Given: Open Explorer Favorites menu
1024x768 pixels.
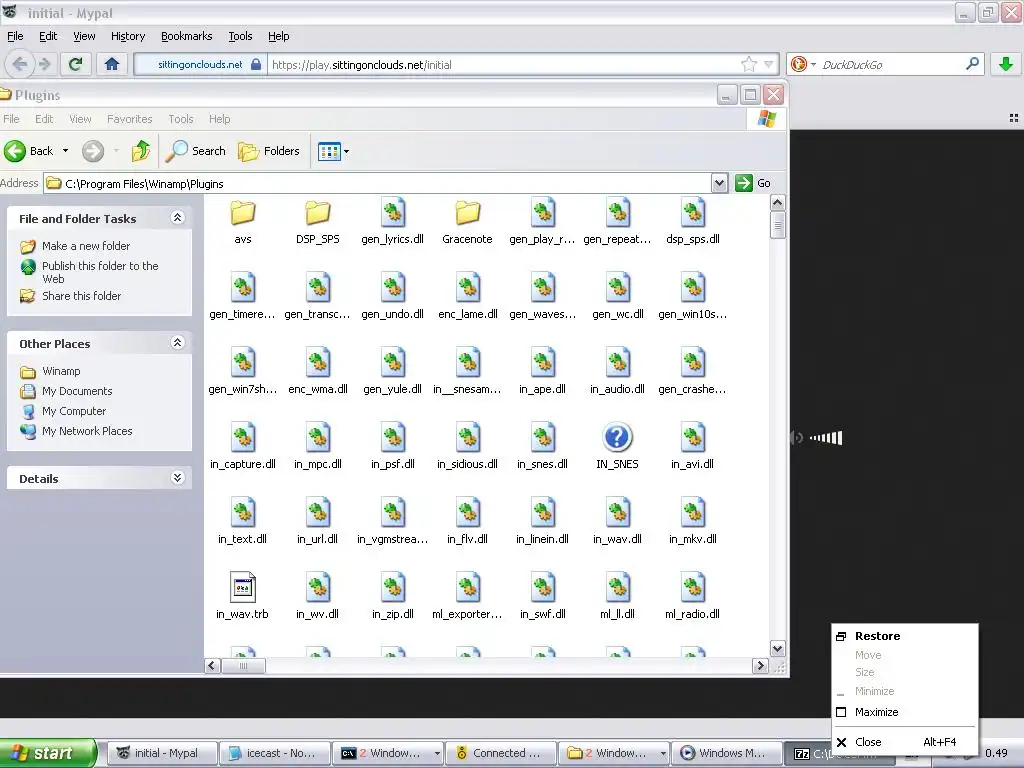Looking at the screenshot, I should tap(129, 119).
